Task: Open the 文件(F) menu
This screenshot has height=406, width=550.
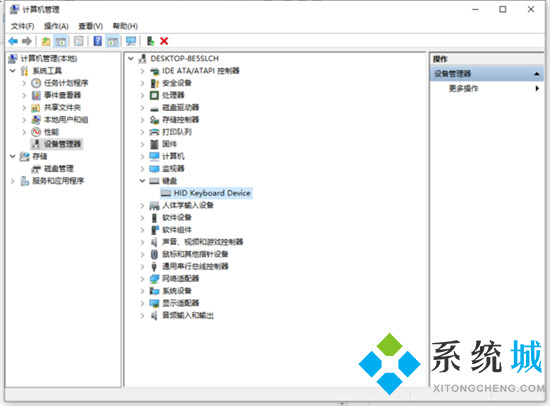Action: pos(22,26)
